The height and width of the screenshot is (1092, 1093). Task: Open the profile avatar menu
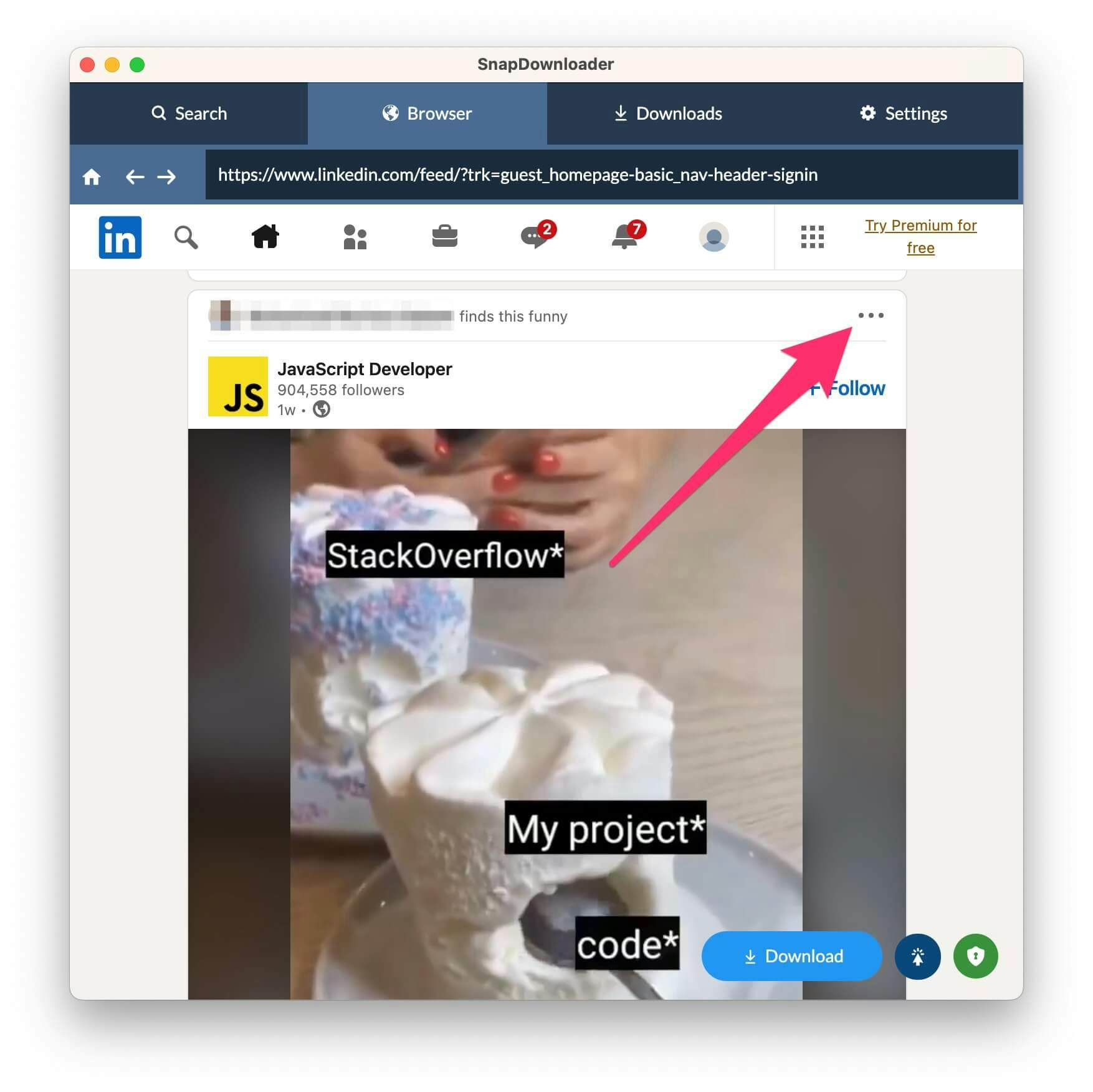point(714,237)
